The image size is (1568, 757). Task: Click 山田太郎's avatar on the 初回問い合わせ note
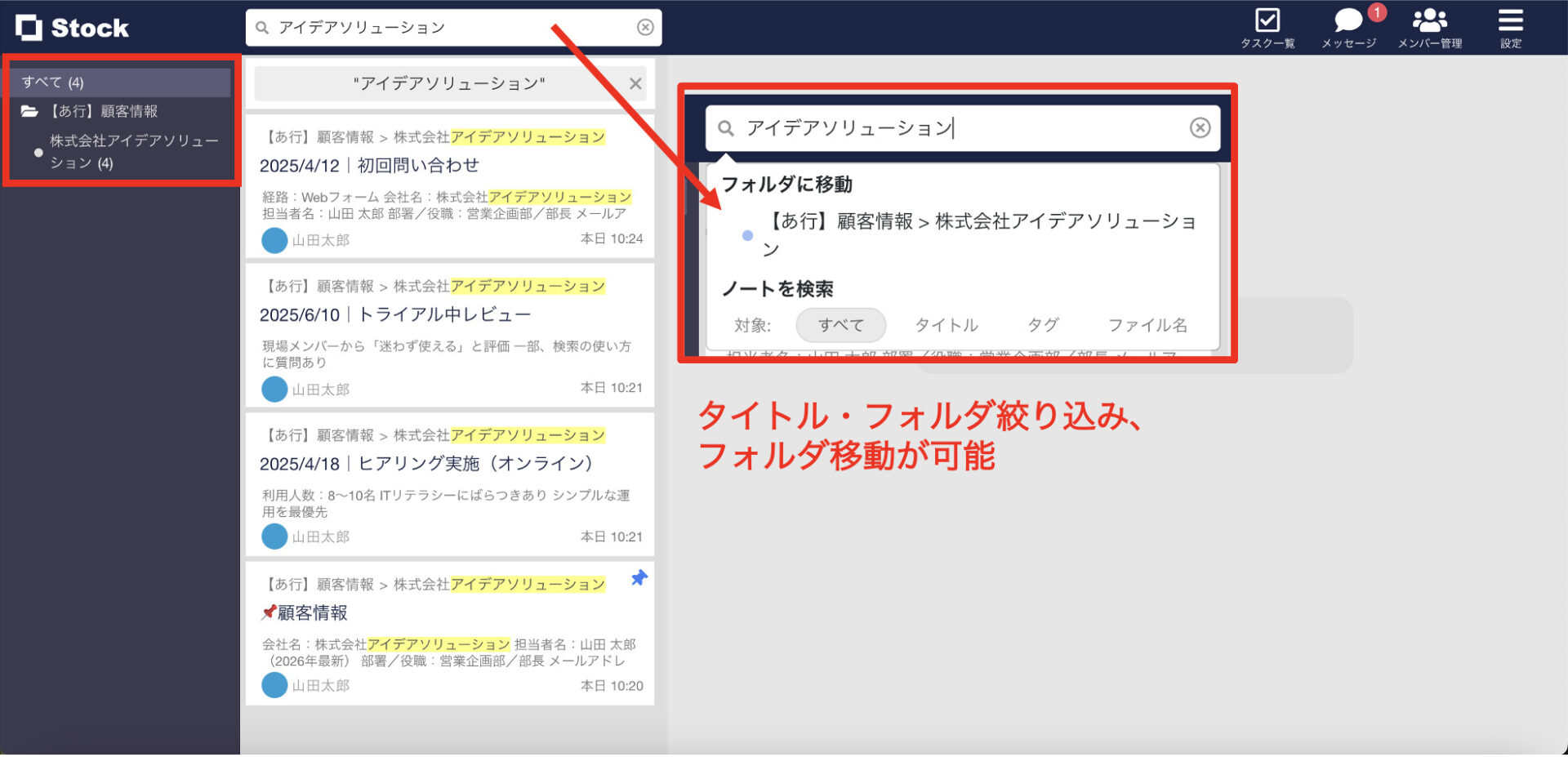[x=274, y=239]
